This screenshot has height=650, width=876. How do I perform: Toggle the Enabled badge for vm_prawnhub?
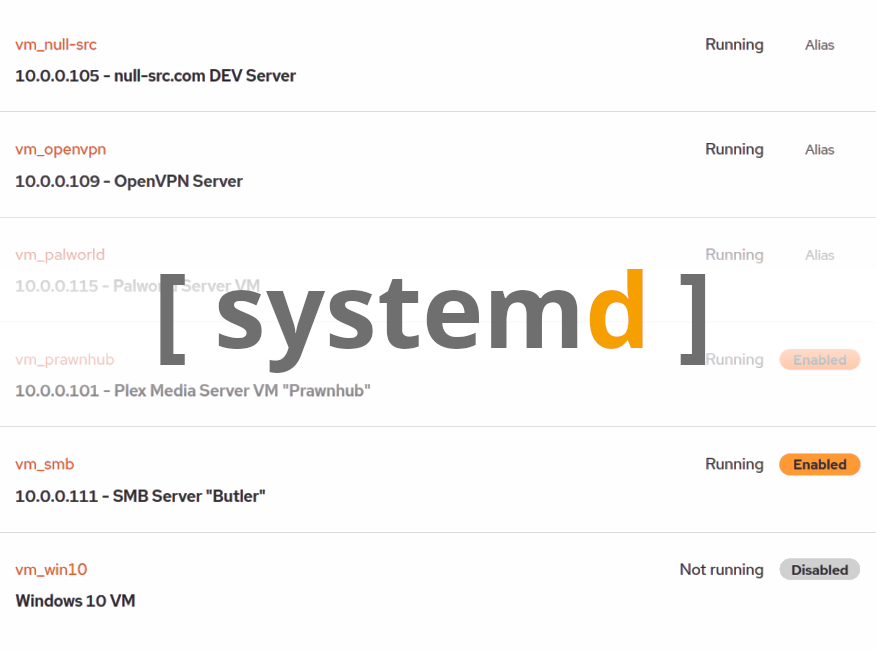(x=819, y=359)
